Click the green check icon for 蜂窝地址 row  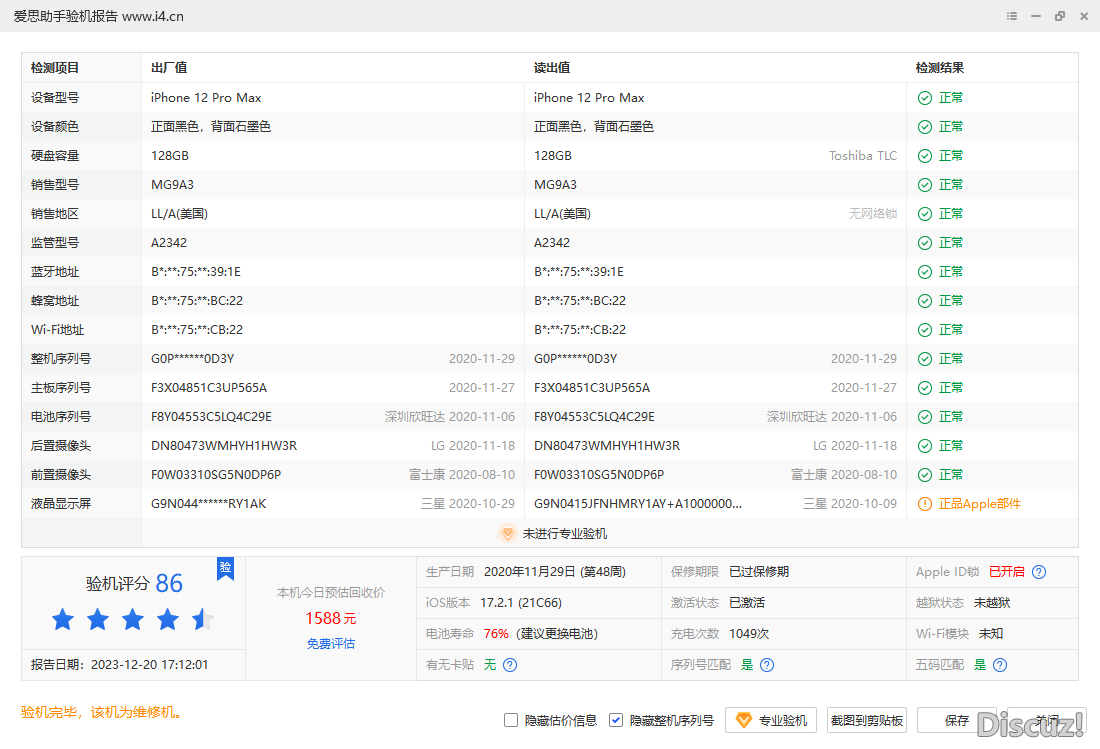click(x=925, y=301)
